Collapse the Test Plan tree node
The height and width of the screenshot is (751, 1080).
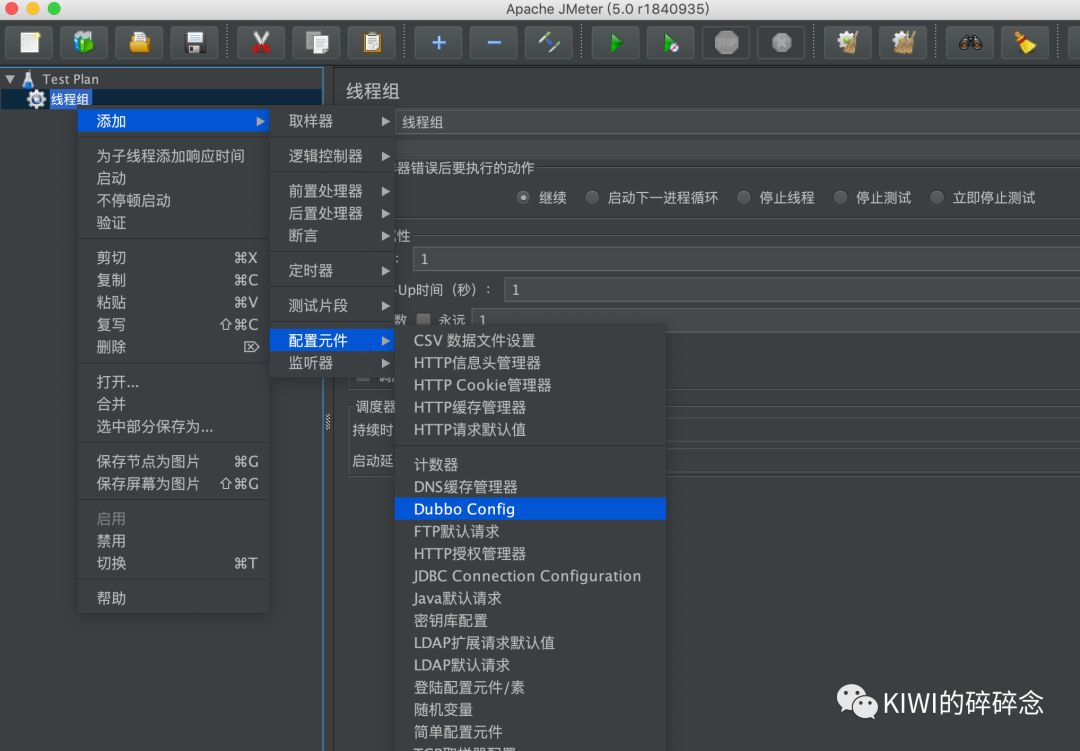click(10, 79)
